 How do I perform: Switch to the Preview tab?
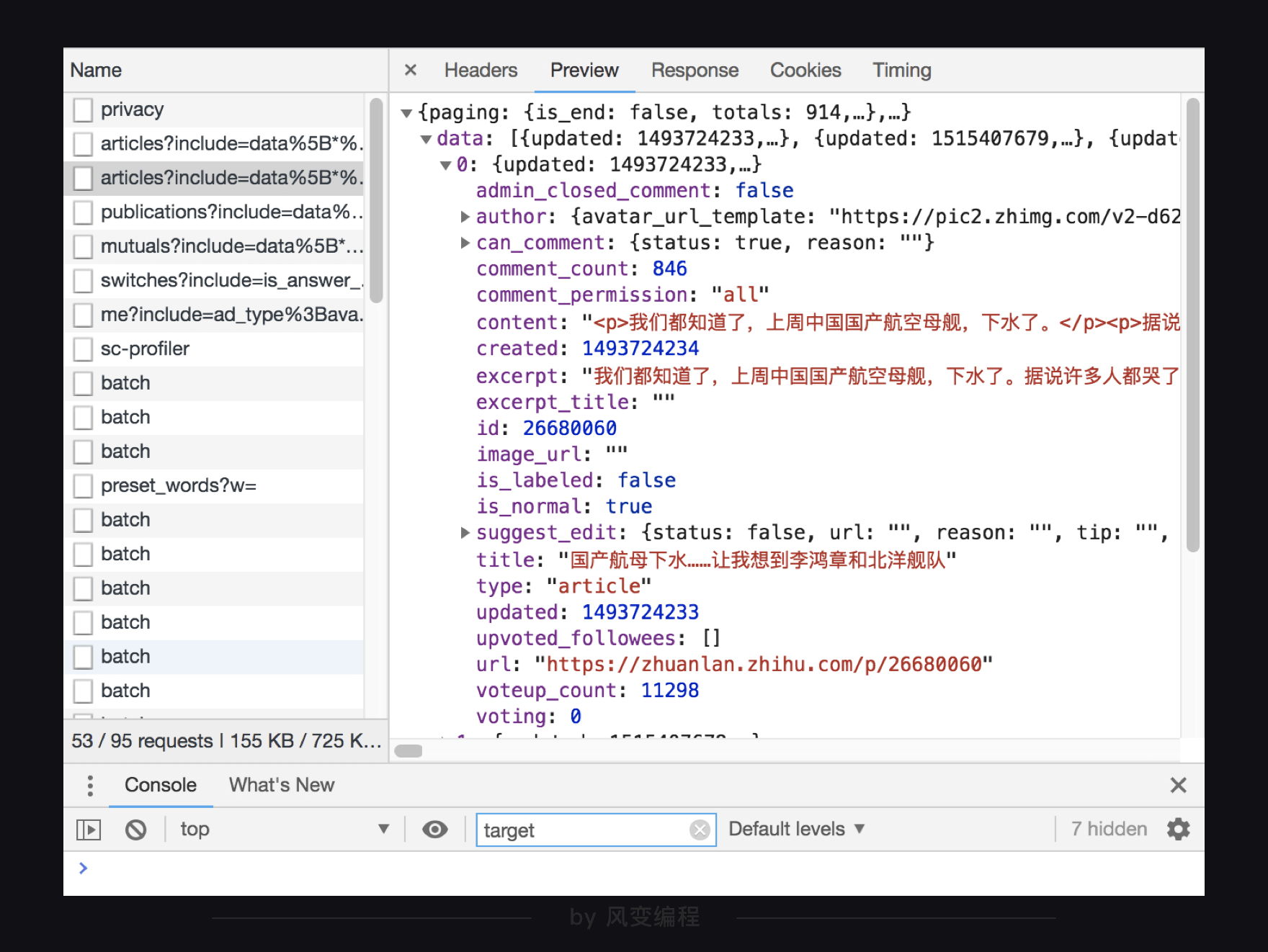click(x=584, y=70)
